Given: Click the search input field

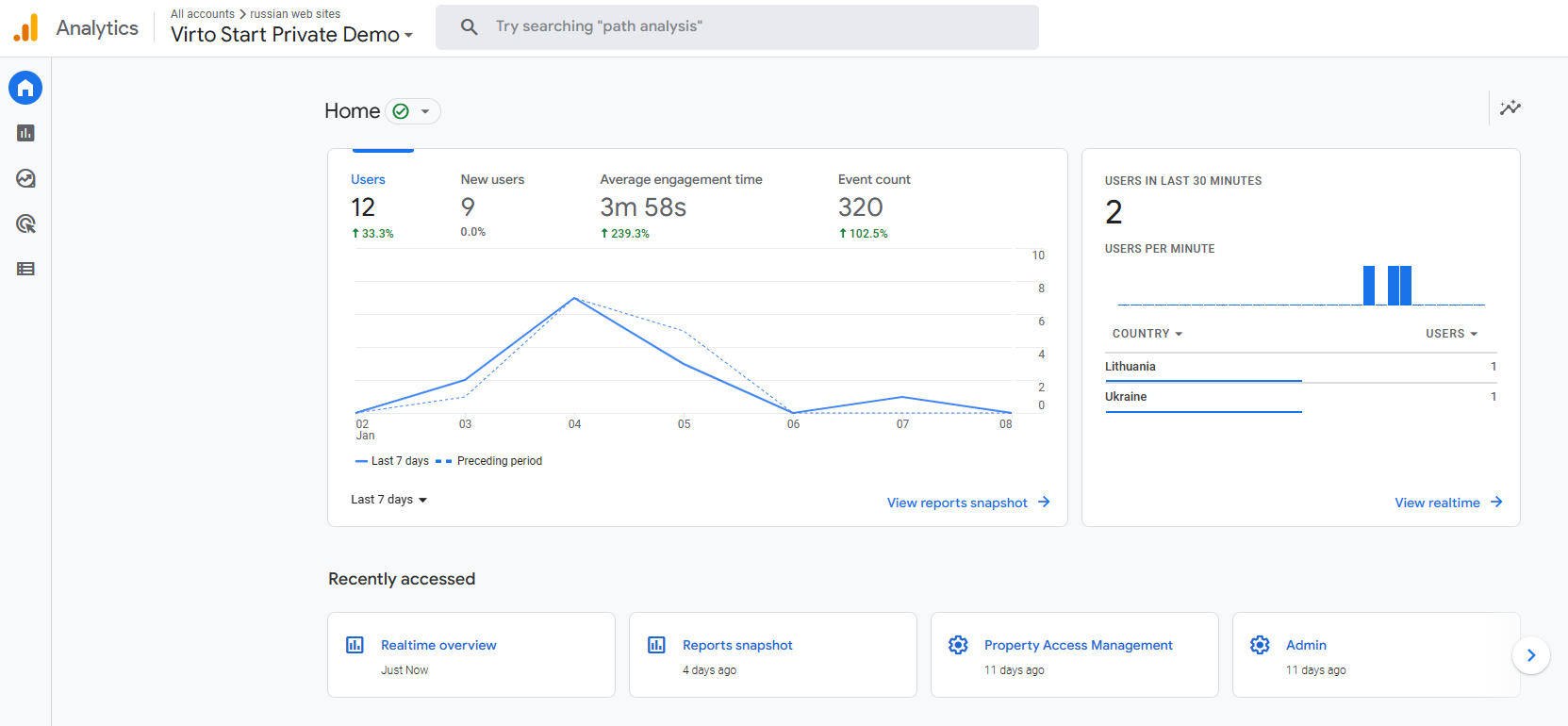Looking at the screenshot, I should tap(737, 27).
